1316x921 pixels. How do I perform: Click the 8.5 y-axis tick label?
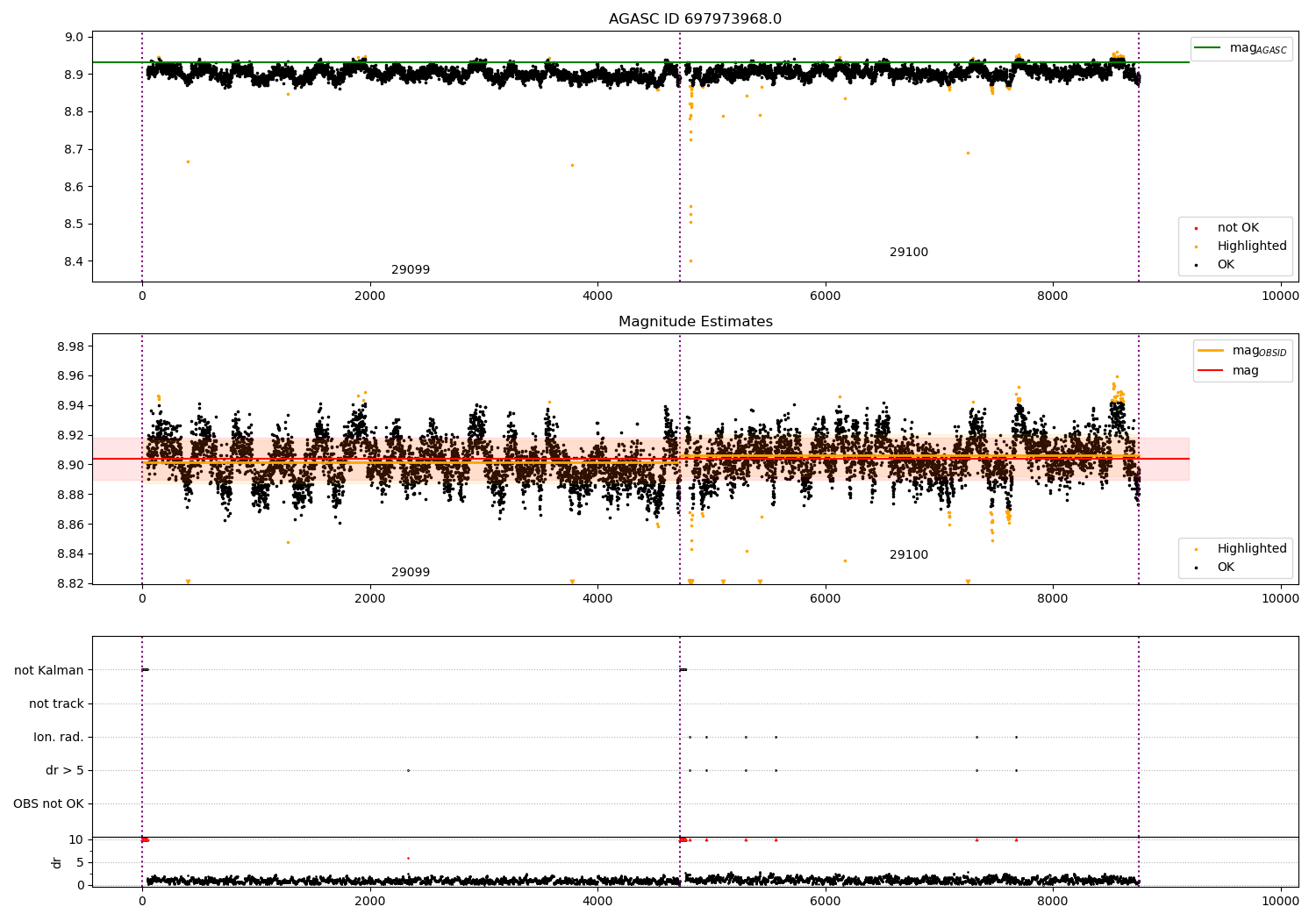tap(75, 224)
